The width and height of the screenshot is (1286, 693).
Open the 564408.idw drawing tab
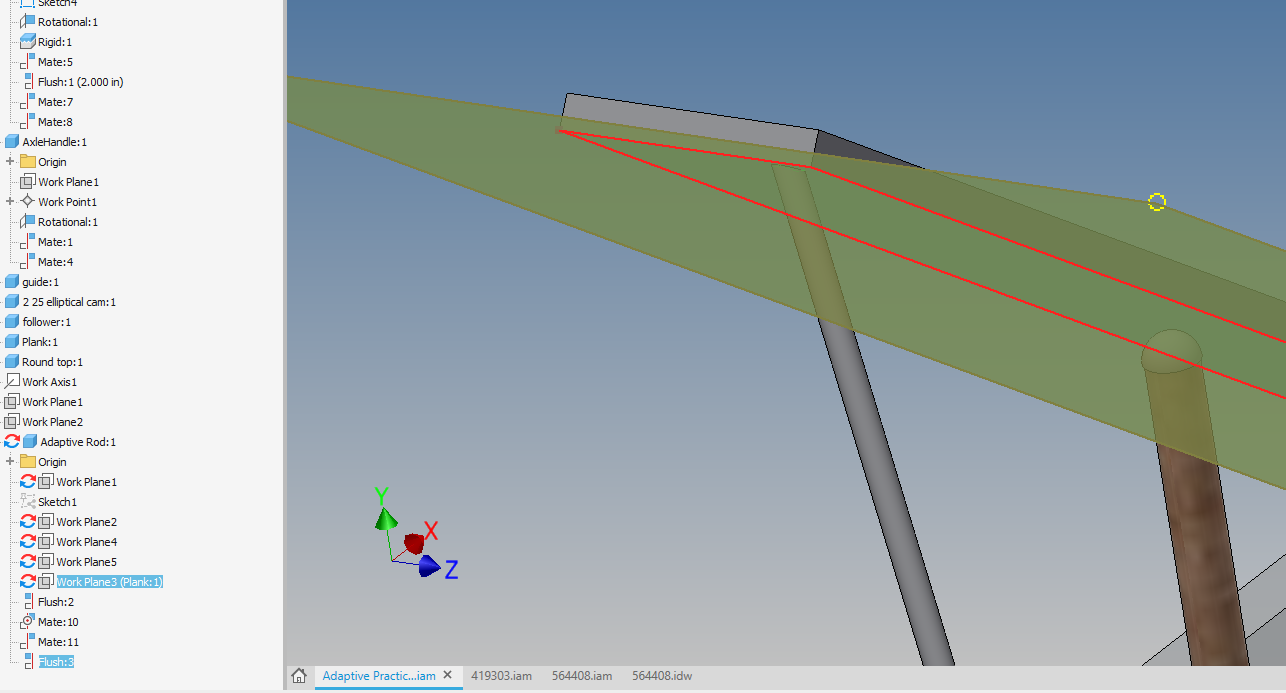661,675
